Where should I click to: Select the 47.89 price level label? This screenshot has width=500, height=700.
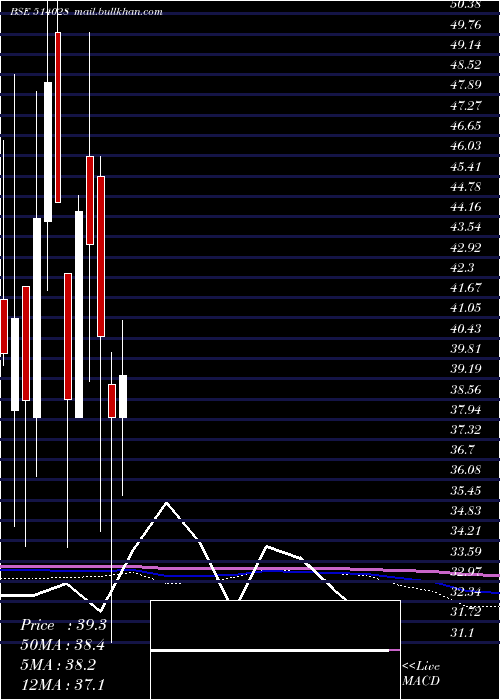click(466, 85)
